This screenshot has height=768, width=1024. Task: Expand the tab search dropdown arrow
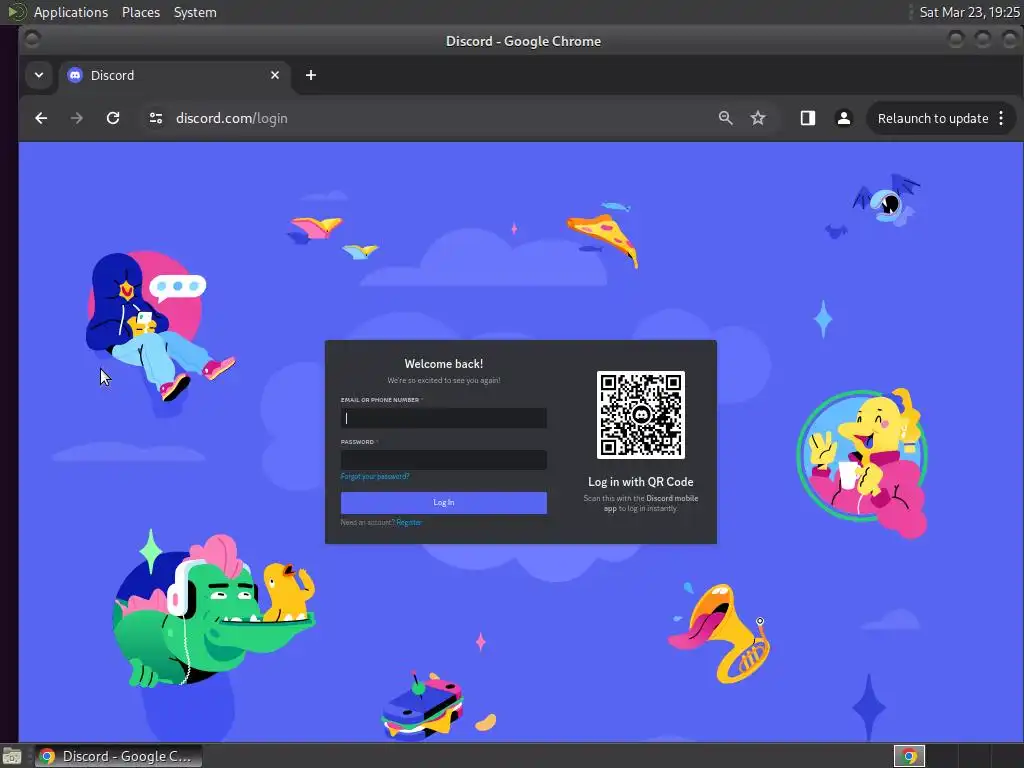39,75
